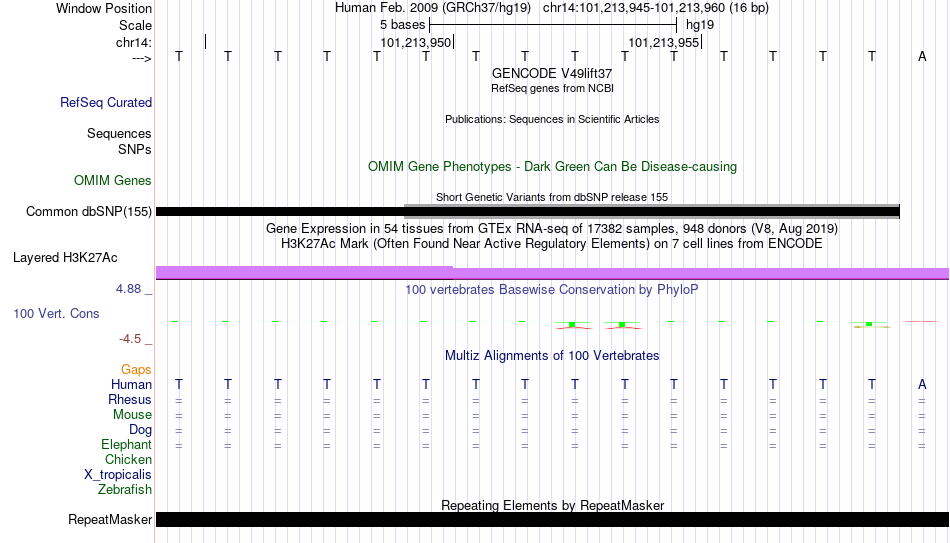Click the RefSeq Curated track label

(x=105, y=102)
